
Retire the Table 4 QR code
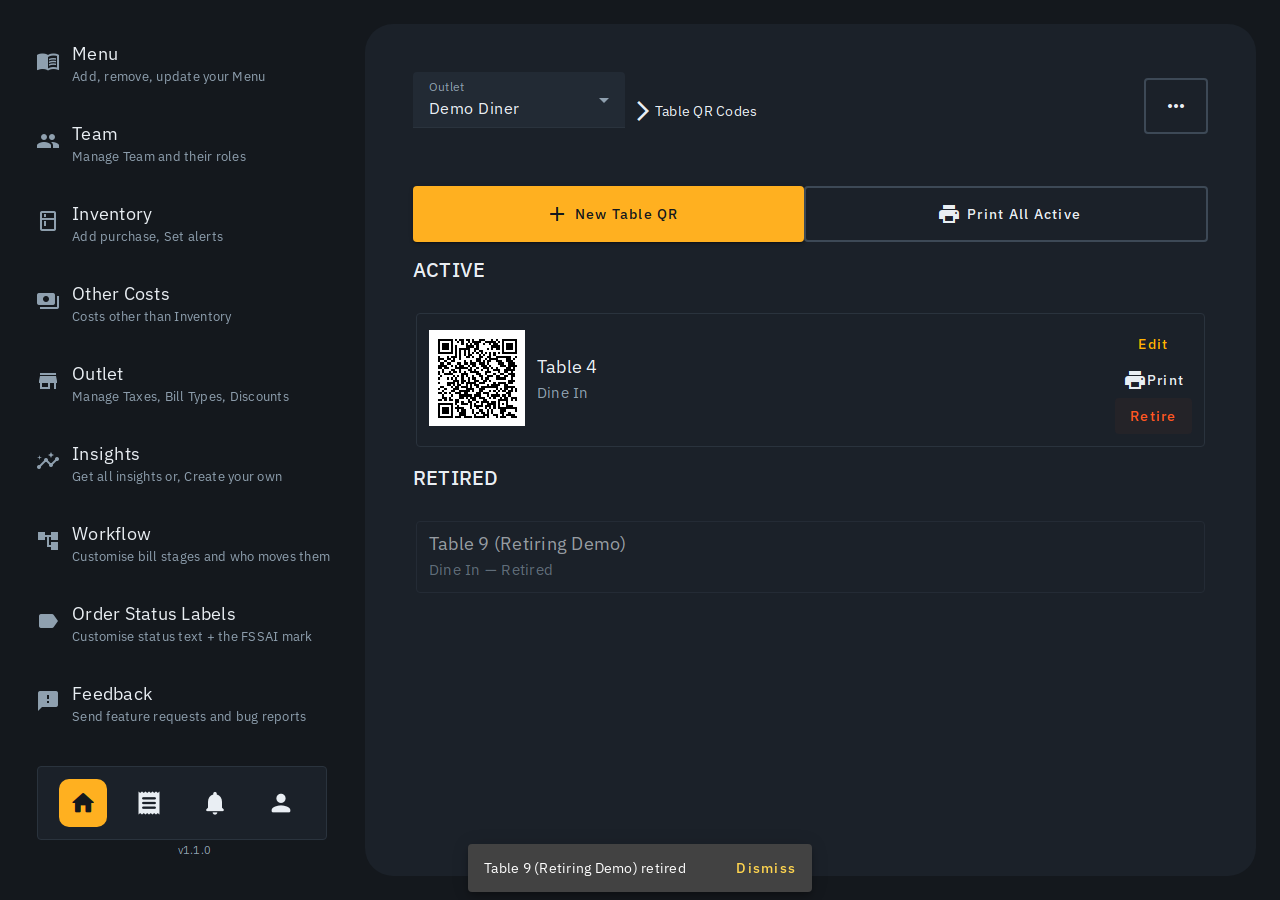coord(1153,416)
